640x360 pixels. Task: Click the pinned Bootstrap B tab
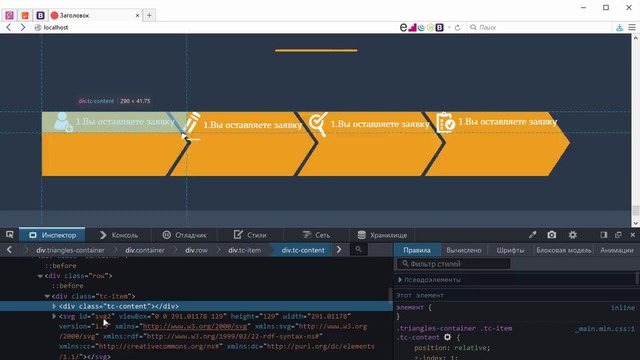point(40,16)
